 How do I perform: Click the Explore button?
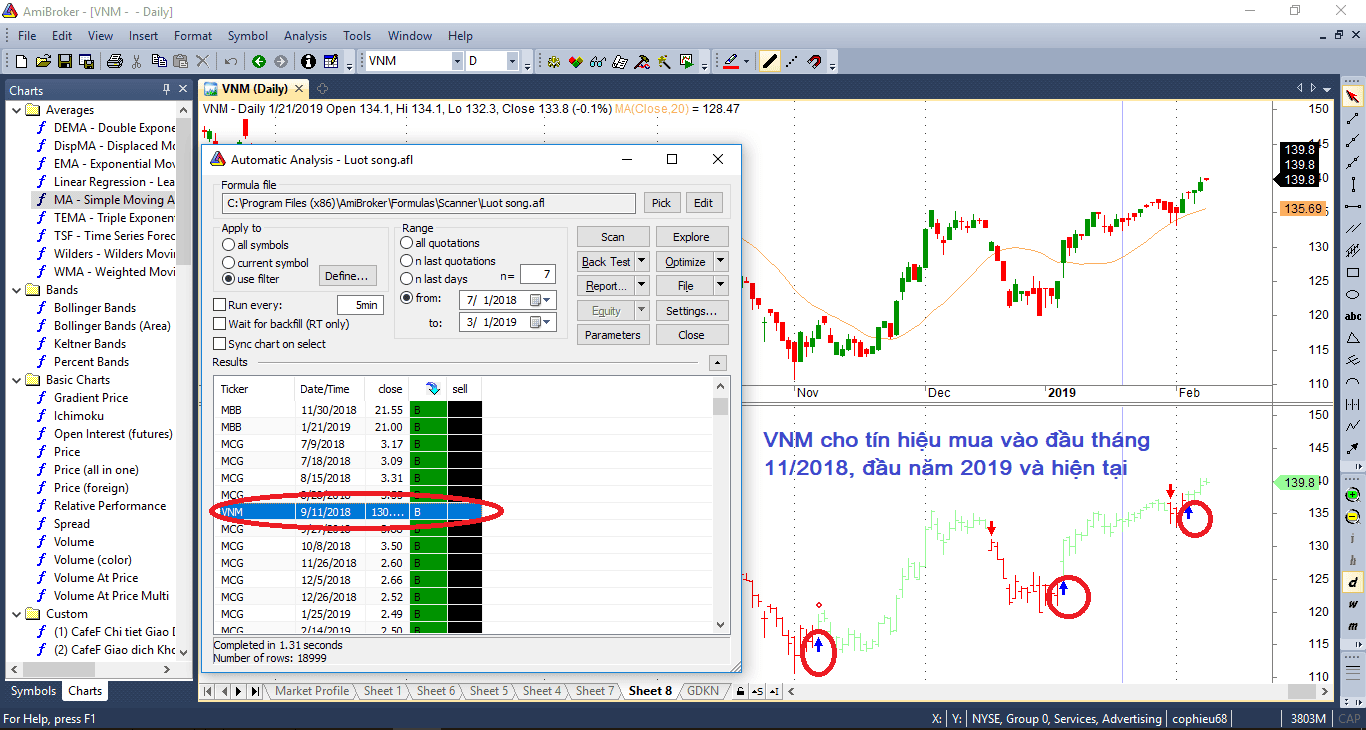point(691,237)
